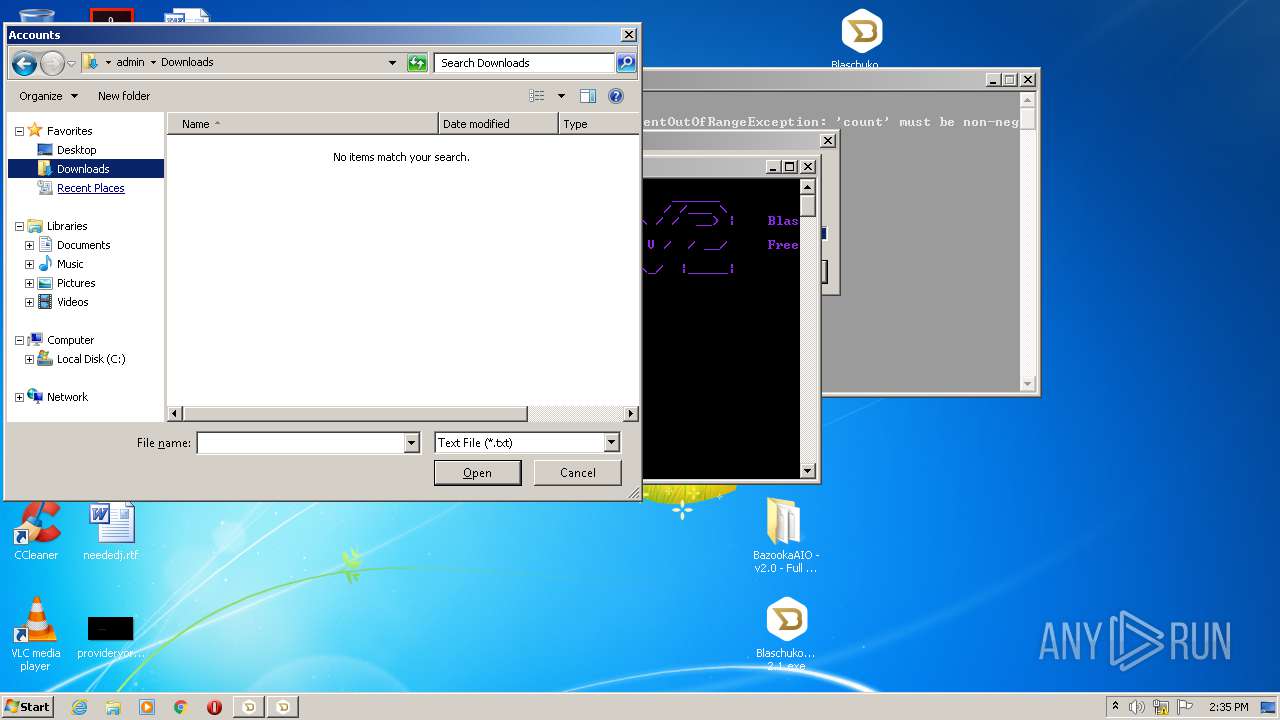Click the Back arrow in Accounts dialog
This screenshot has height=720, width=1280.
pyautogui.click(x=24, y=63)
